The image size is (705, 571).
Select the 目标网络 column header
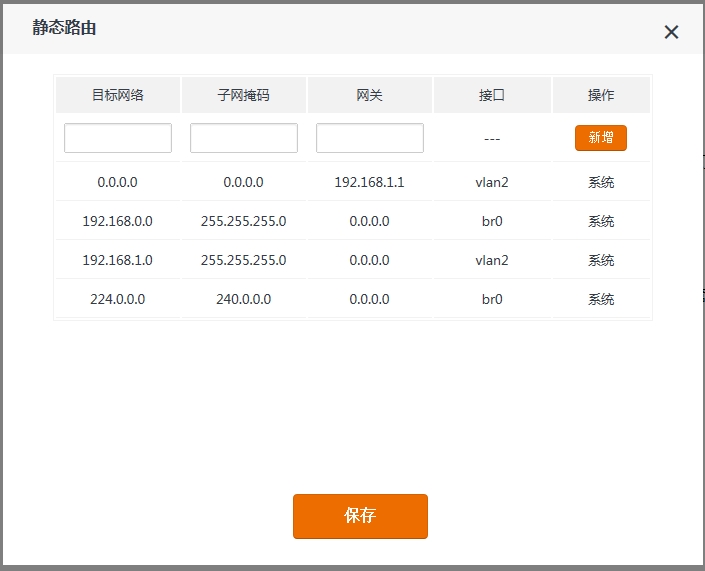pos(118,95)
